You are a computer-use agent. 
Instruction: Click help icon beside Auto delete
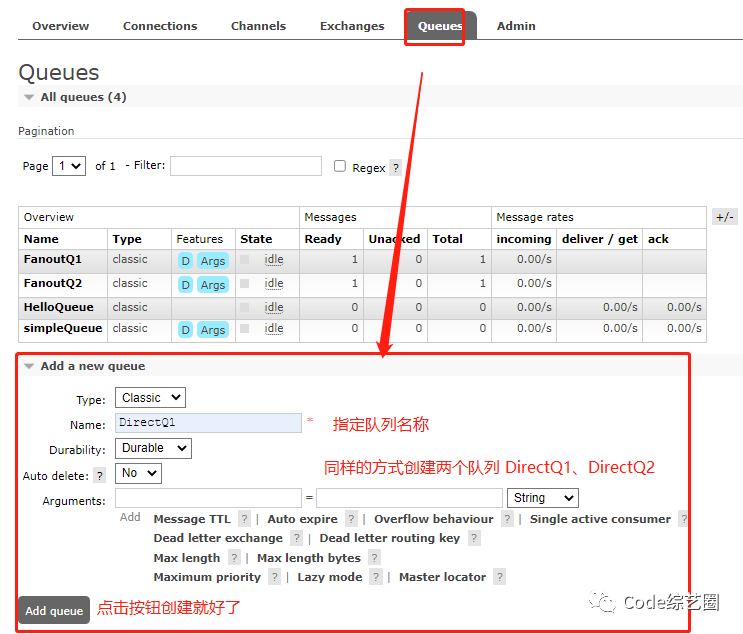coord(100,476)
